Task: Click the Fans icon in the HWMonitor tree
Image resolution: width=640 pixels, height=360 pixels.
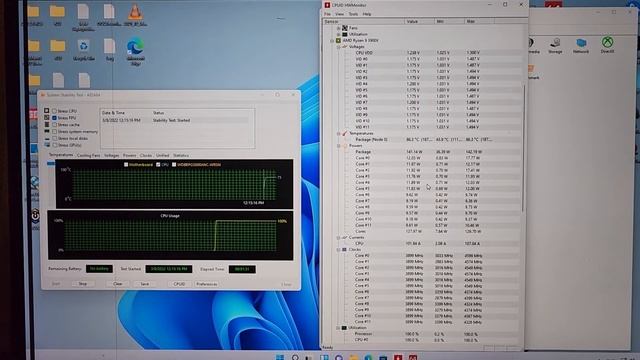Action: (344, 28)
